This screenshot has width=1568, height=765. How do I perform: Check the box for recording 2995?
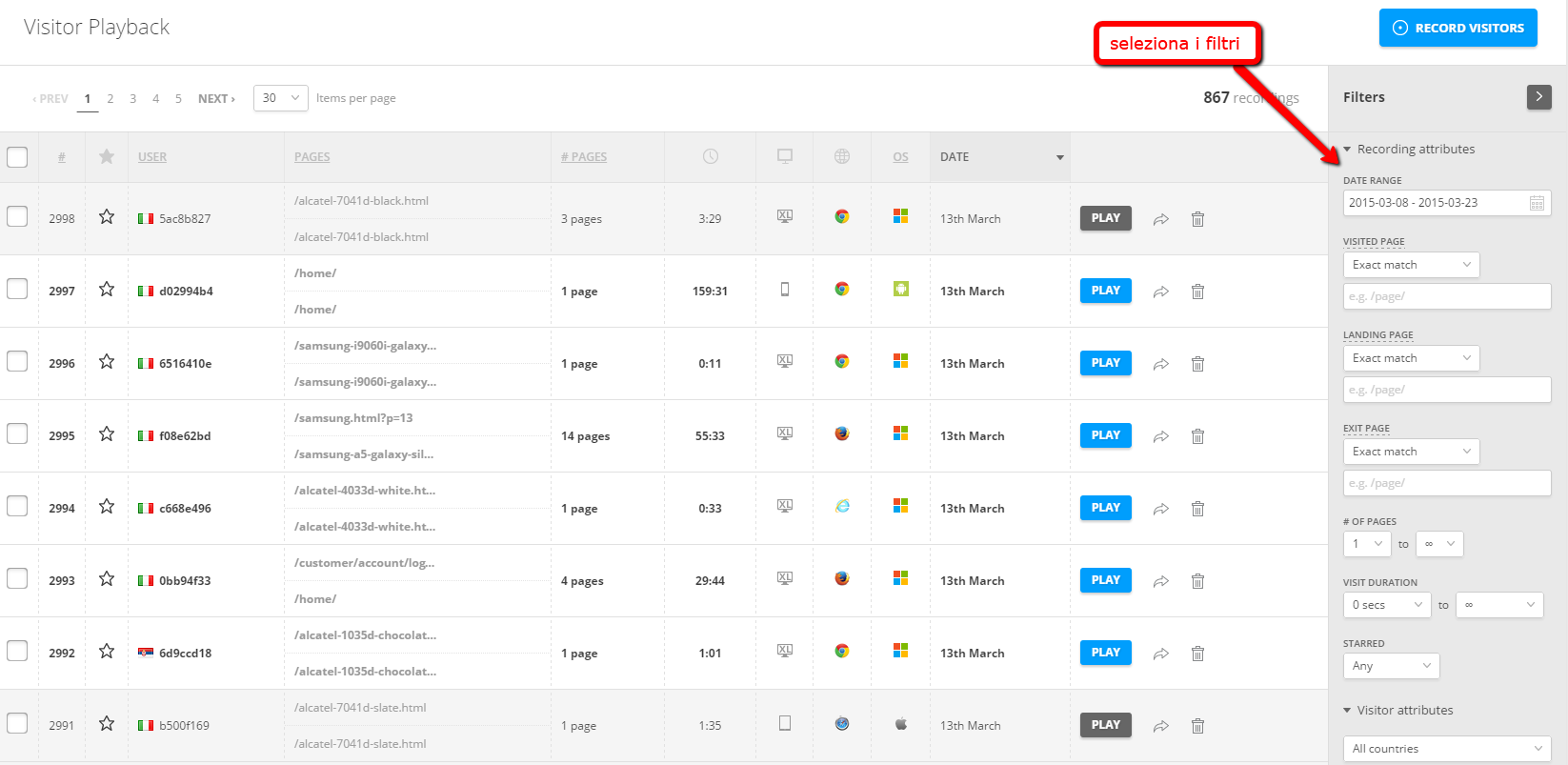17,434
